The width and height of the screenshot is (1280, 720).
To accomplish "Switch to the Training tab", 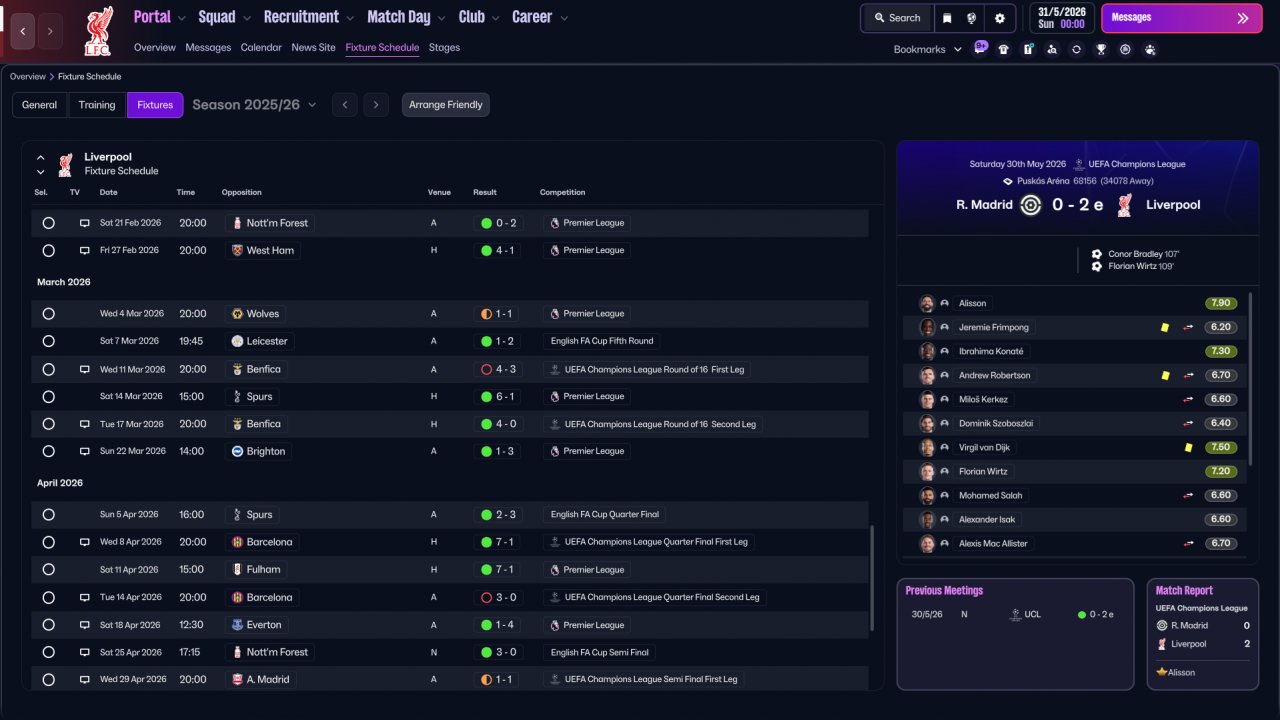I will (97, 105).
